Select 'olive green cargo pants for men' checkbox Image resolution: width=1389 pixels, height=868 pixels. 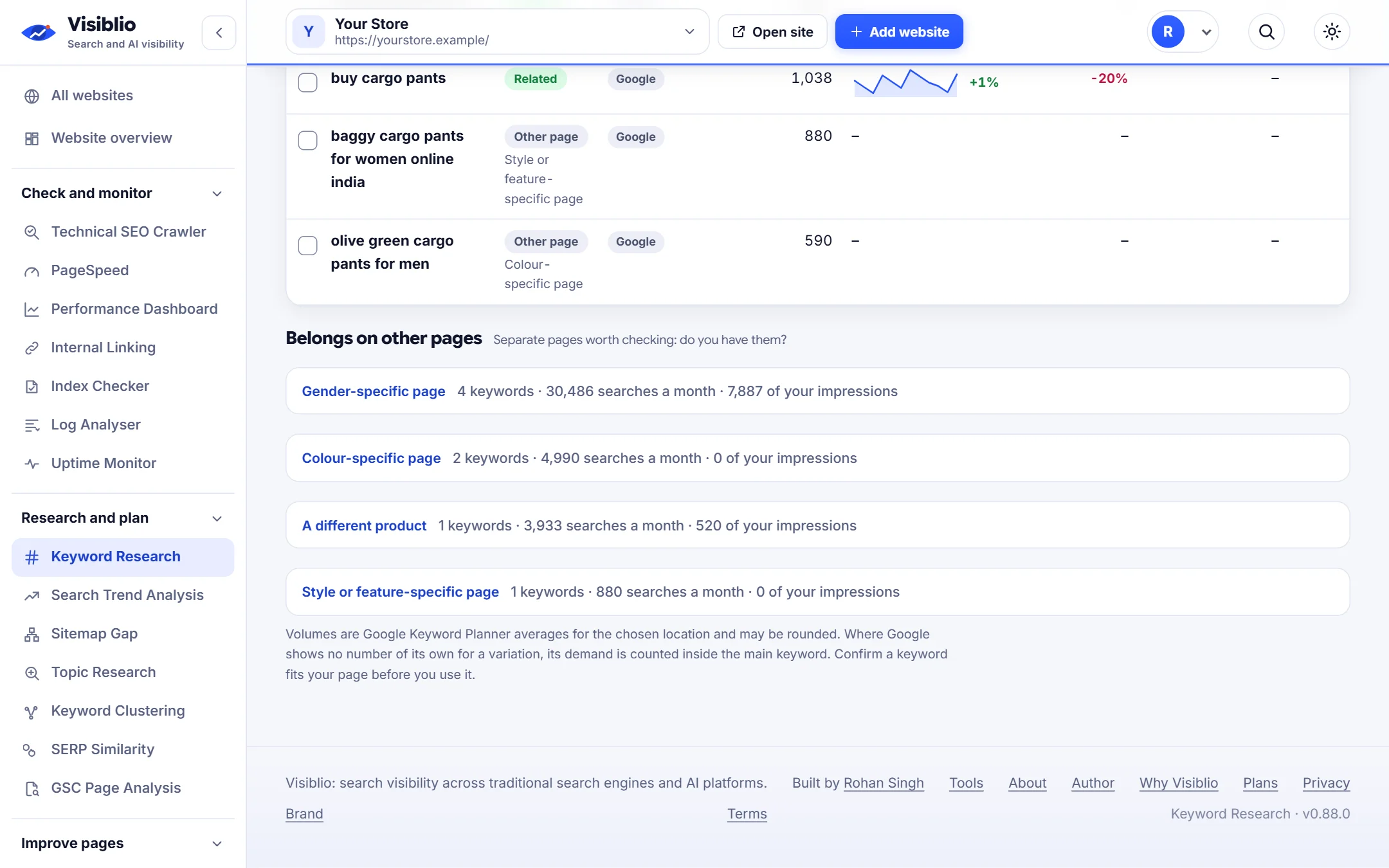(307, 245)
